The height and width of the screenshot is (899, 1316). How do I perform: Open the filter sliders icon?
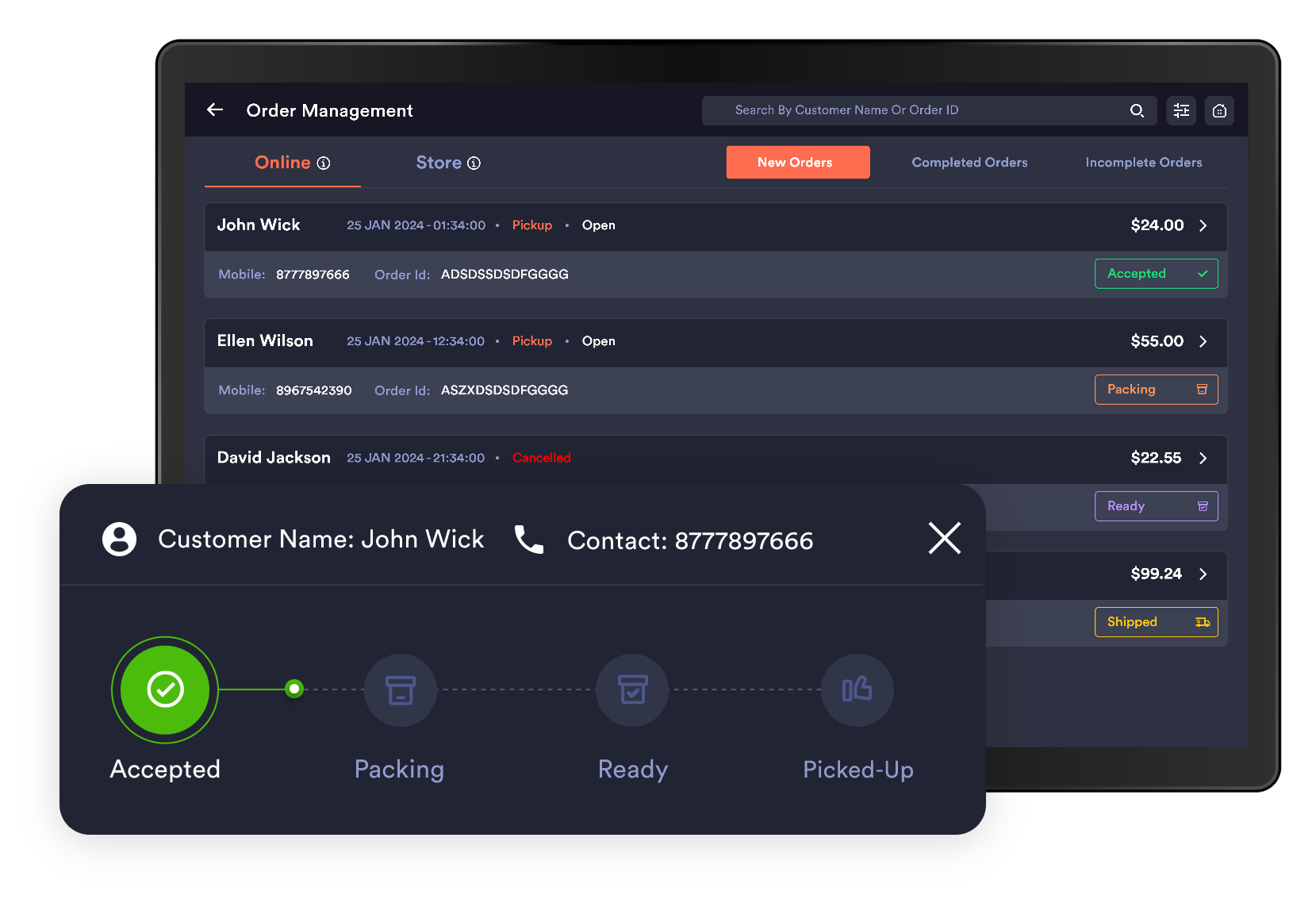pyautogui.click(x=1181, y=110)
